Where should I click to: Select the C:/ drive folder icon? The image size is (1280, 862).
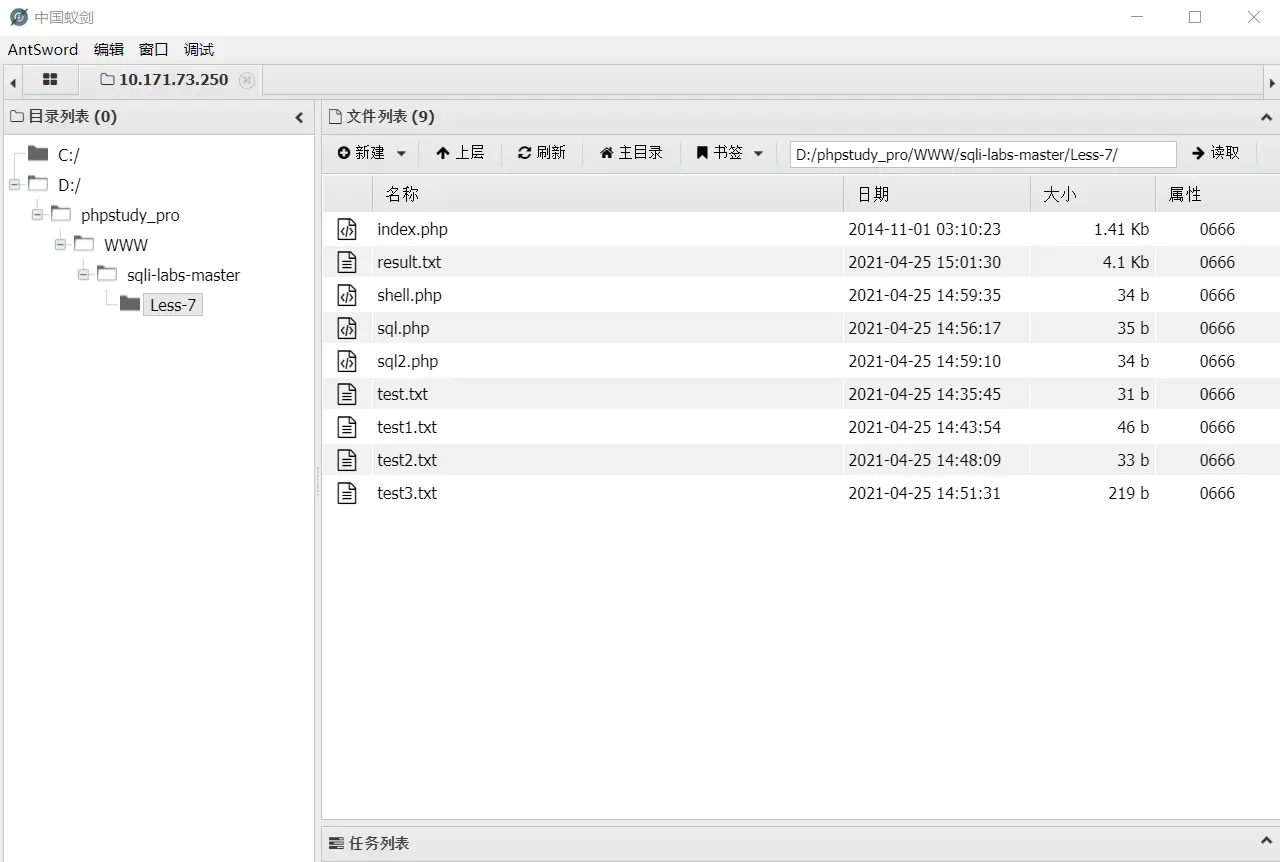(x=38, y=154)
